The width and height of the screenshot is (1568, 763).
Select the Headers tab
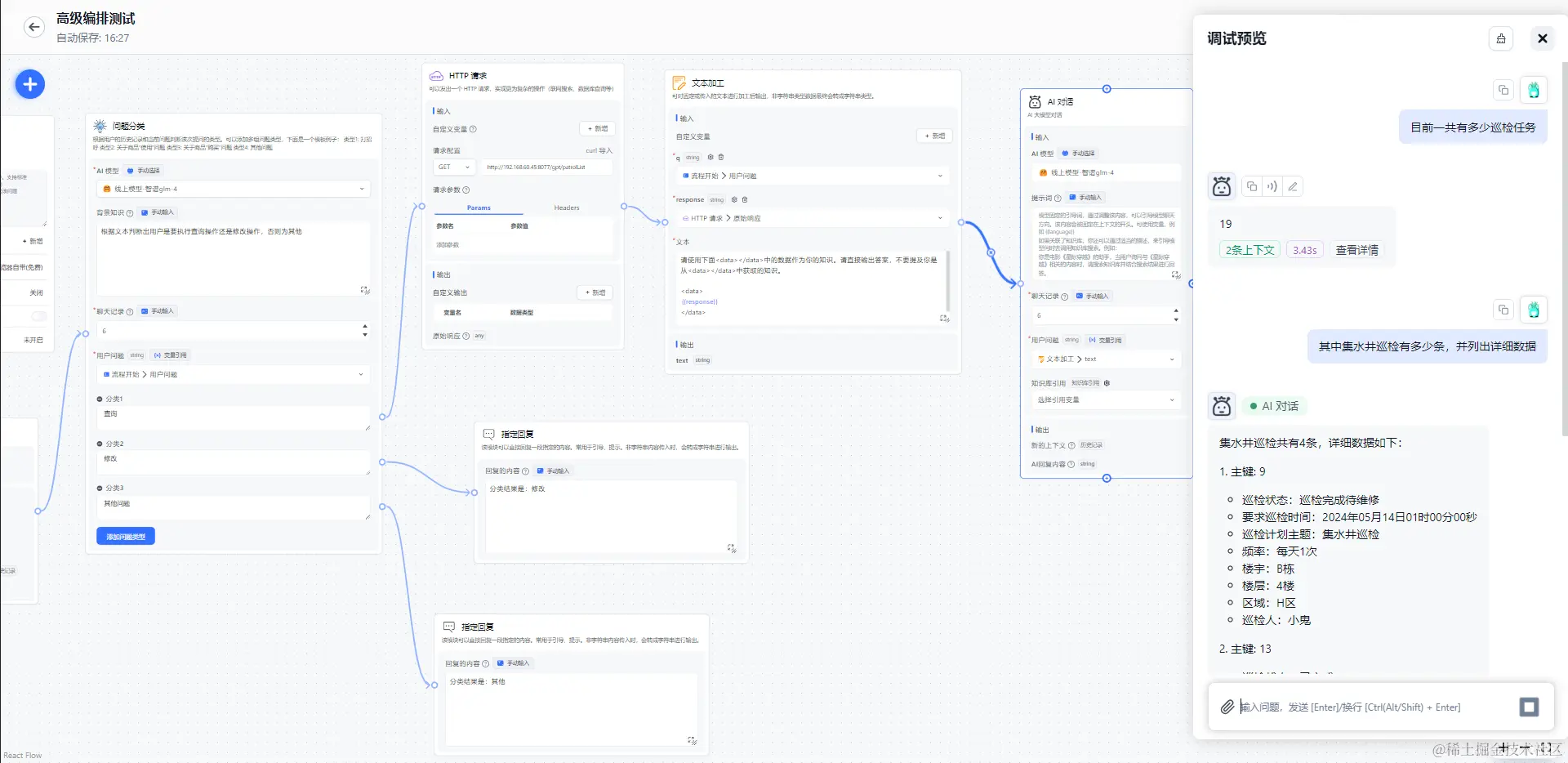(x=567, y=207)
